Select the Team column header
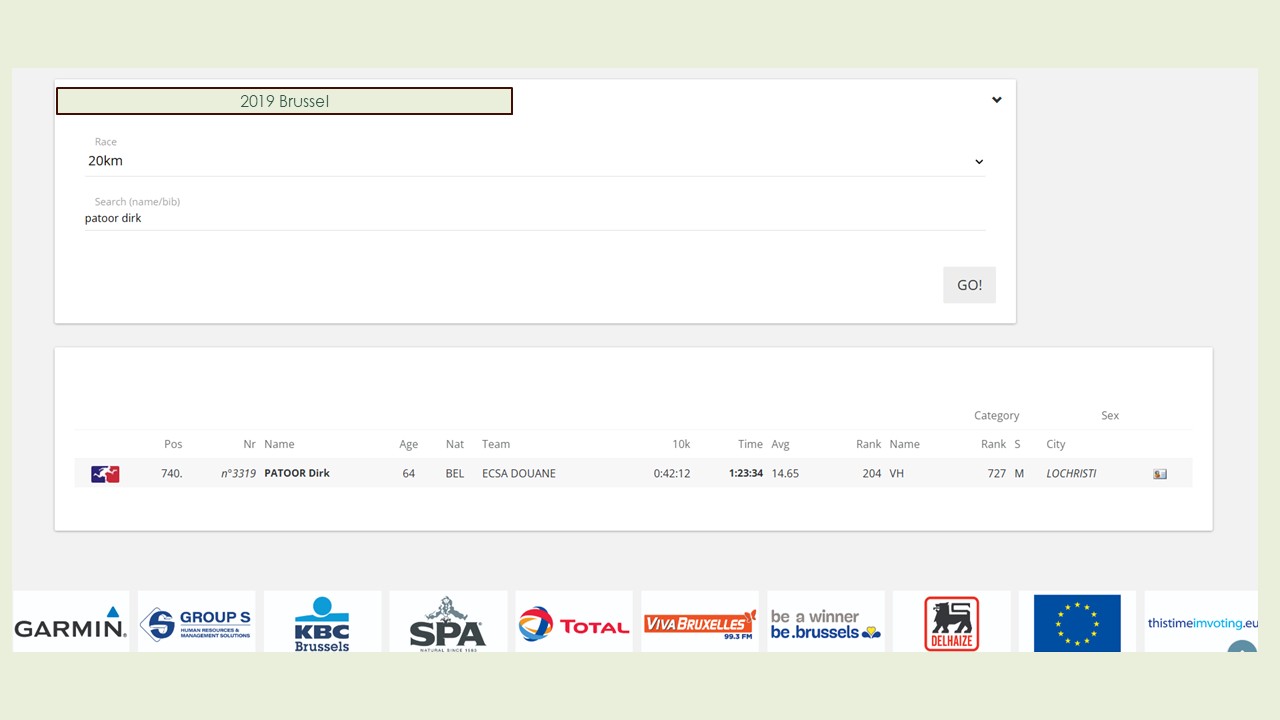 [496, 444]
